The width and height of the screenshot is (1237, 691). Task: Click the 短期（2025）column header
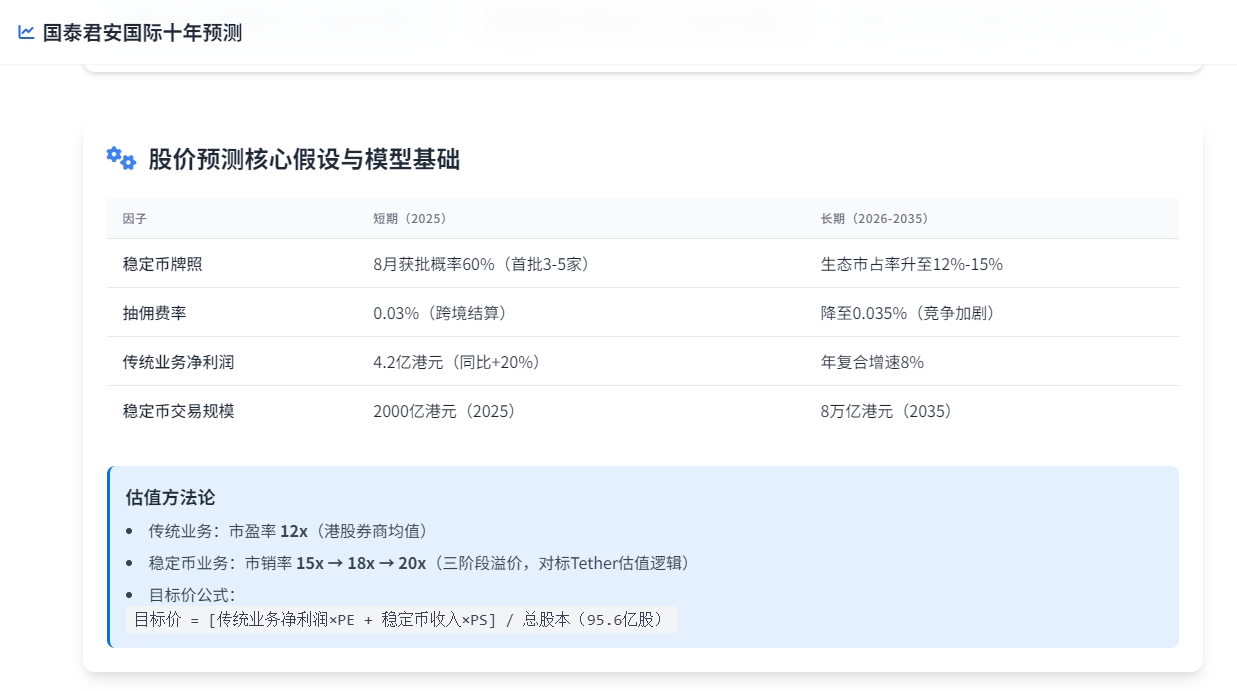410,219
